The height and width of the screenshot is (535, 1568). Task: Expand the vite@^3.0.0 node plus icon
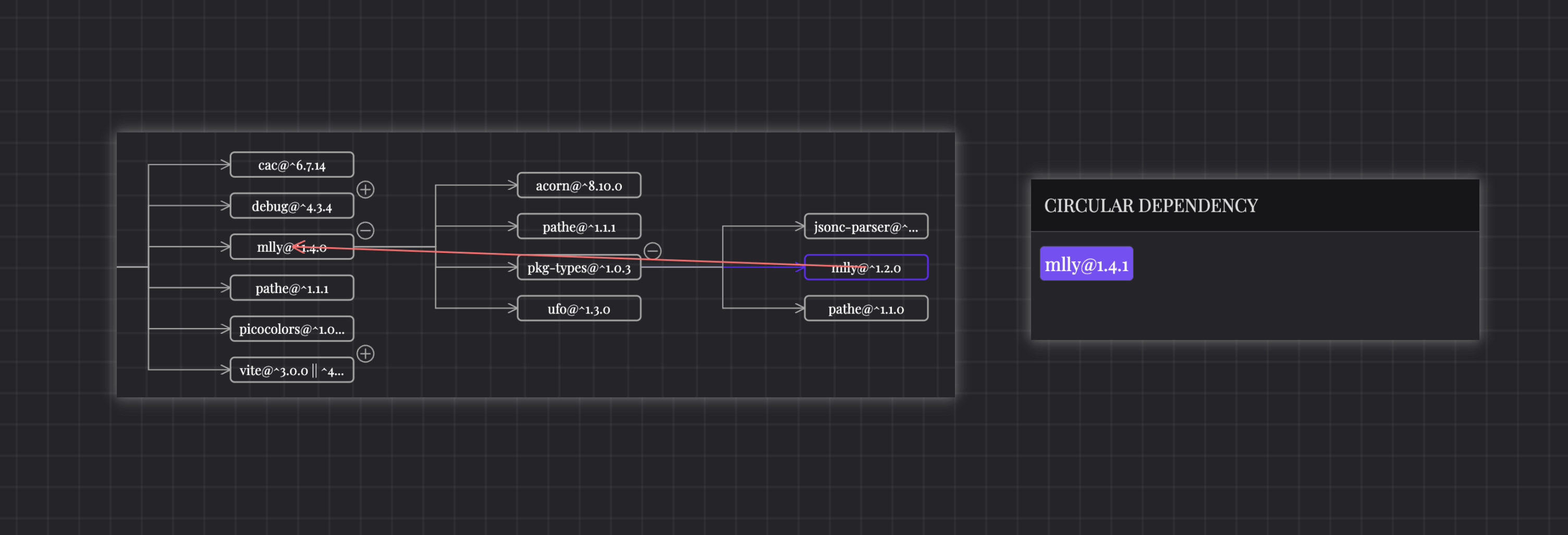coord(365,354)
